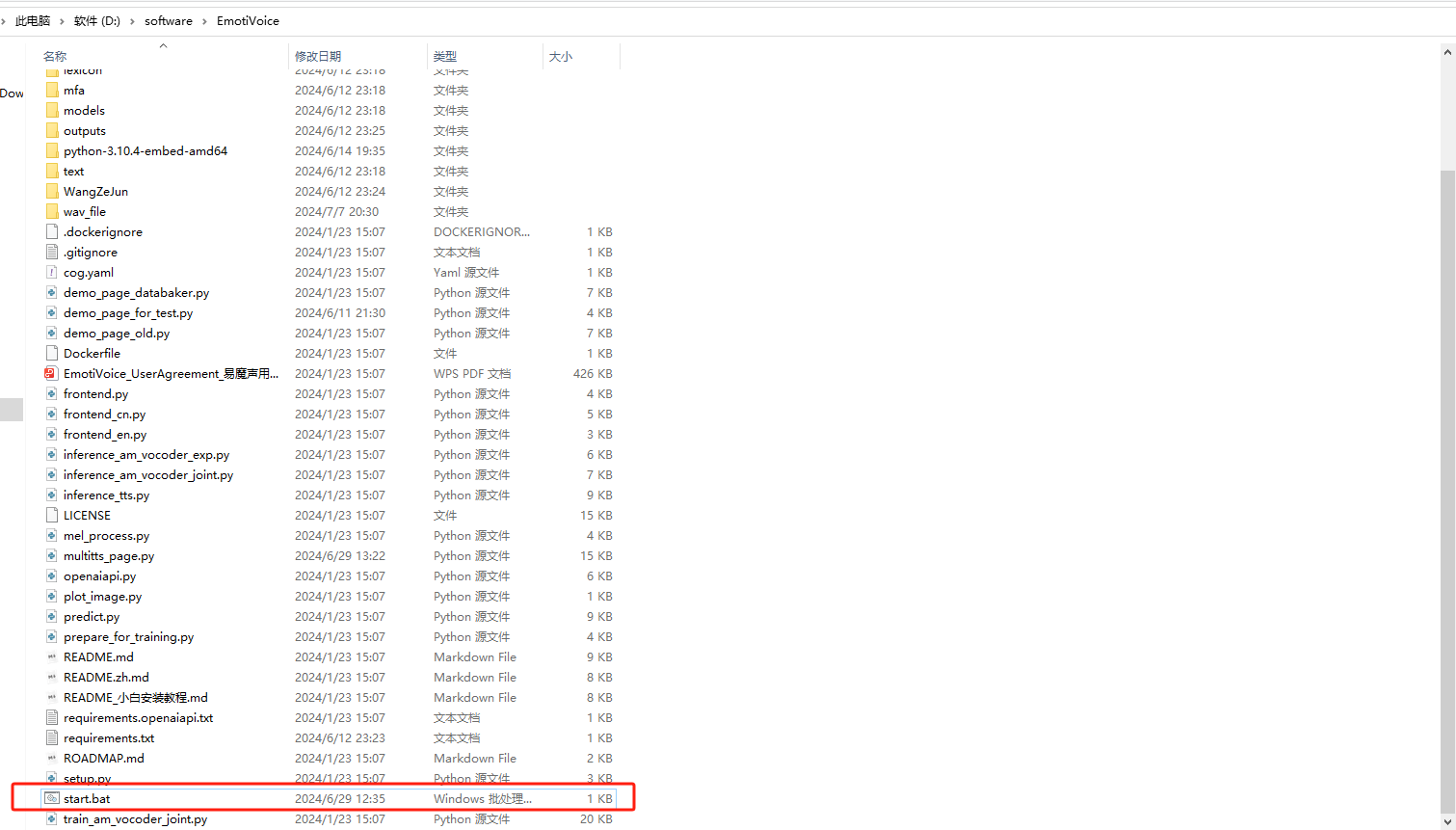Open 此电脑 in the address bar
Viewport: 1456px width, 830px height.
[33, 21]
